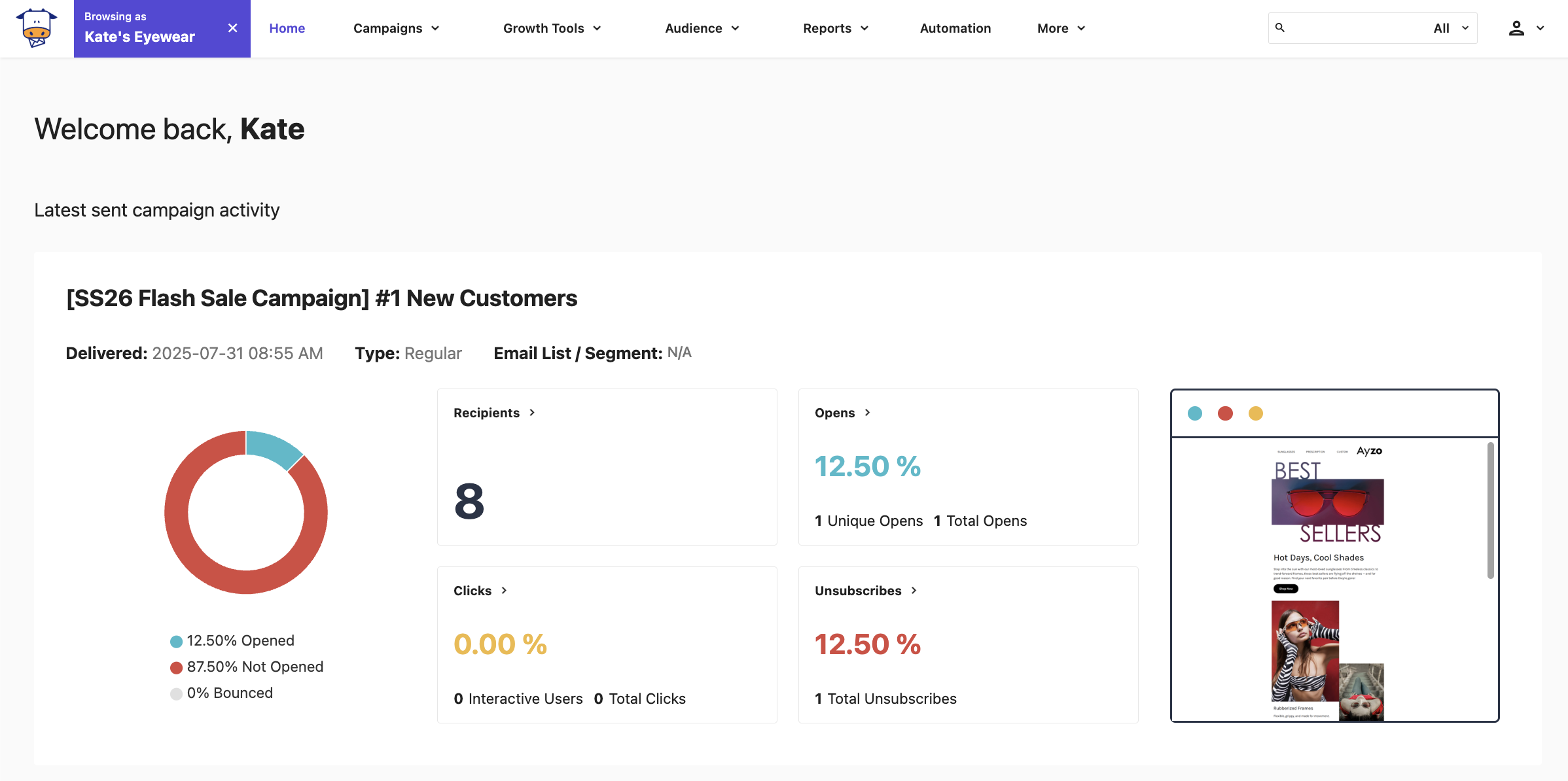1568x781 pixels.
Task: Click the recipients count 8
Action: click(469, 502)
